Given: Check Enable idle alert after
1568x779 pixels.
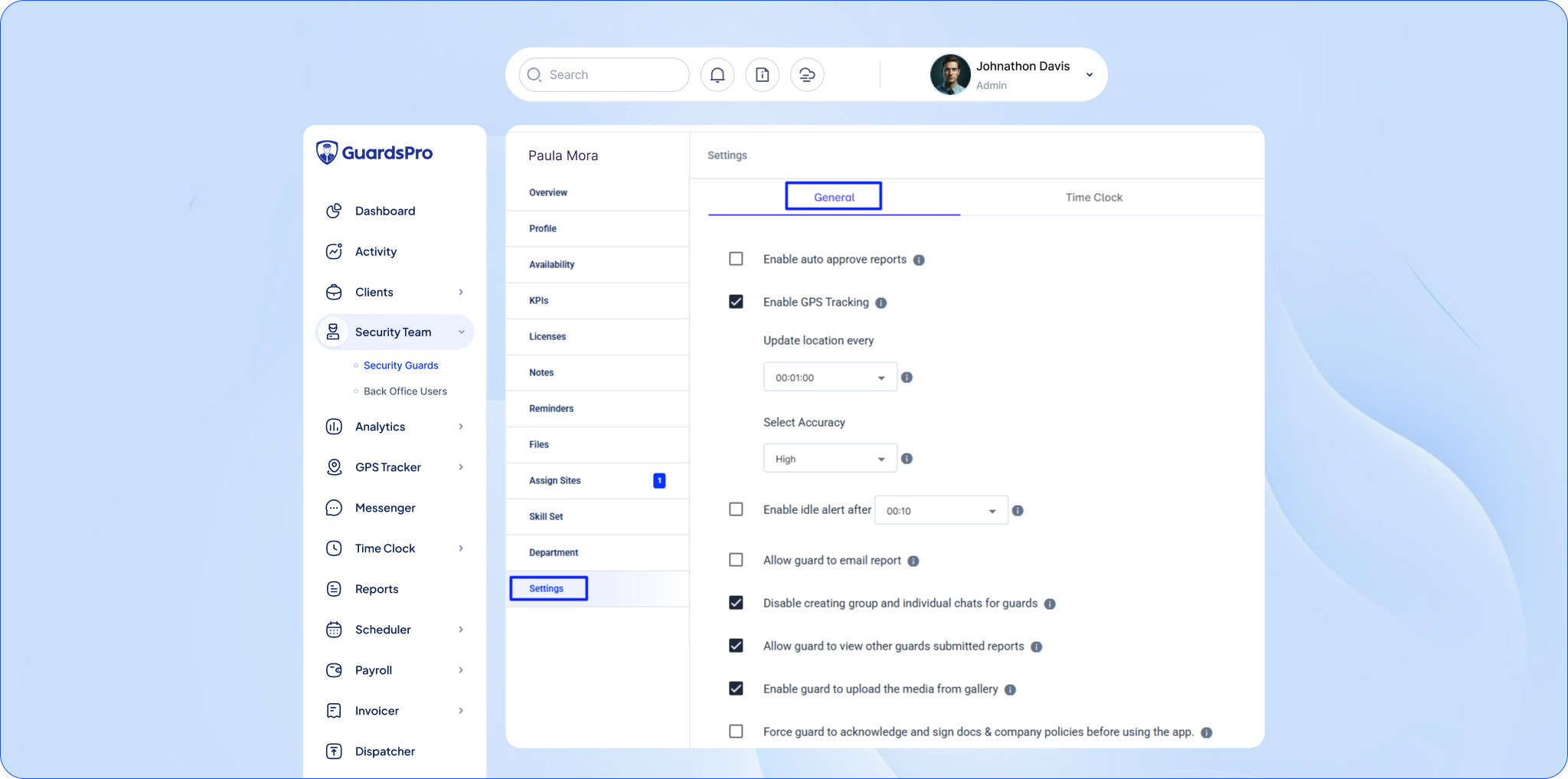Looking at the screenshot, I should (736, 509).
